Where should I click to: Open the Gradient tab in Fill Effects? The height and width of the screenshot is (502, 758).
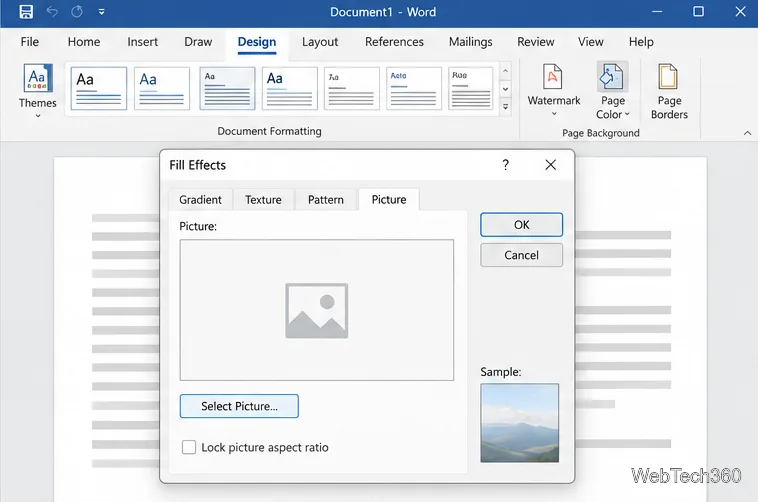tap(200, 200)
